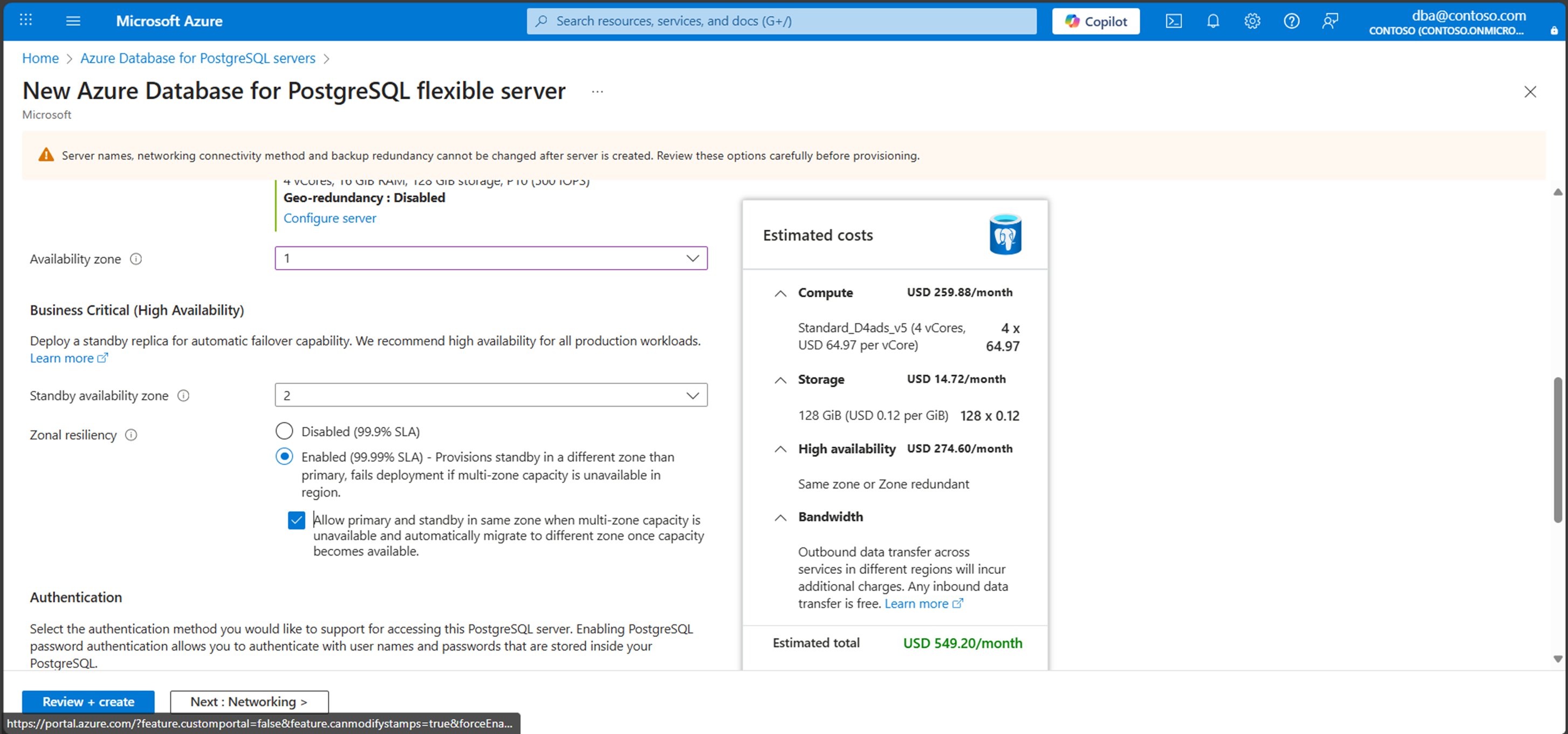
Task: Select Disabled (99.9% SLA) radio option
Action: pos(284,431)
